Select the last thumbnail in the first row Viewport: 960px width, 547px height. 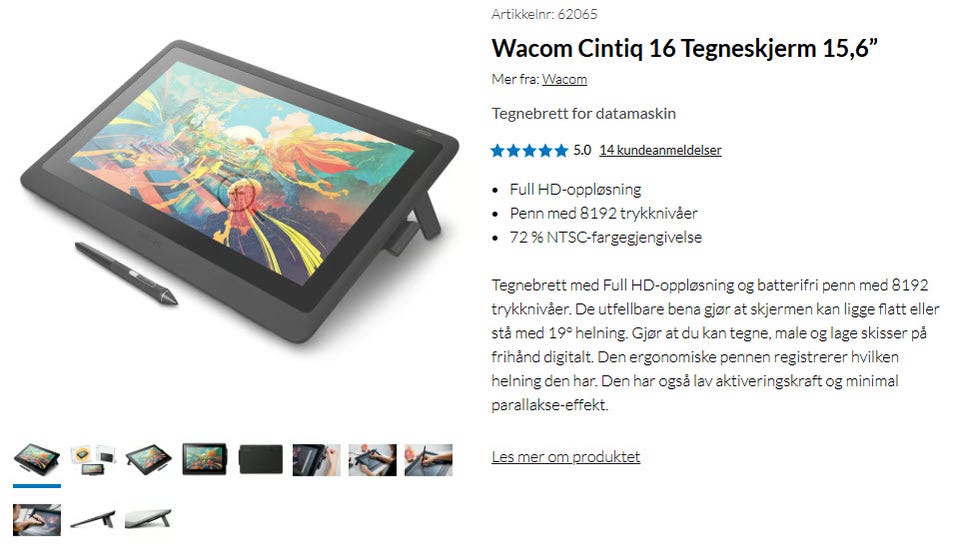point(429,459)
